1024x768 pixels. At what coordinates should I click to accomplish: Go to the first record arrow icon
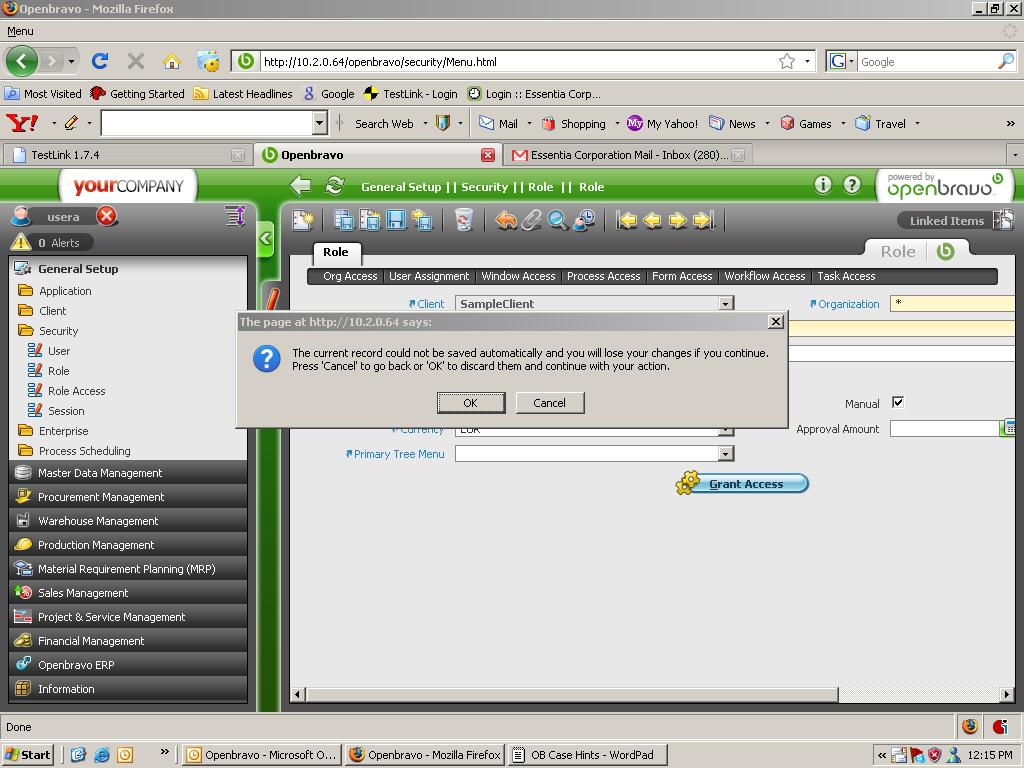(627, 220)
